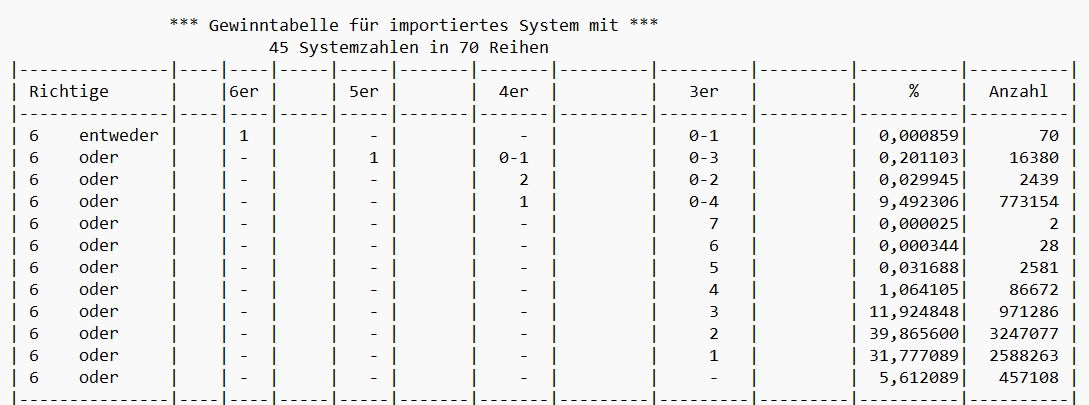Click the Anzahl value 457108
1089x405 pixels.
pyautogui.click(x=1029, y=377)
